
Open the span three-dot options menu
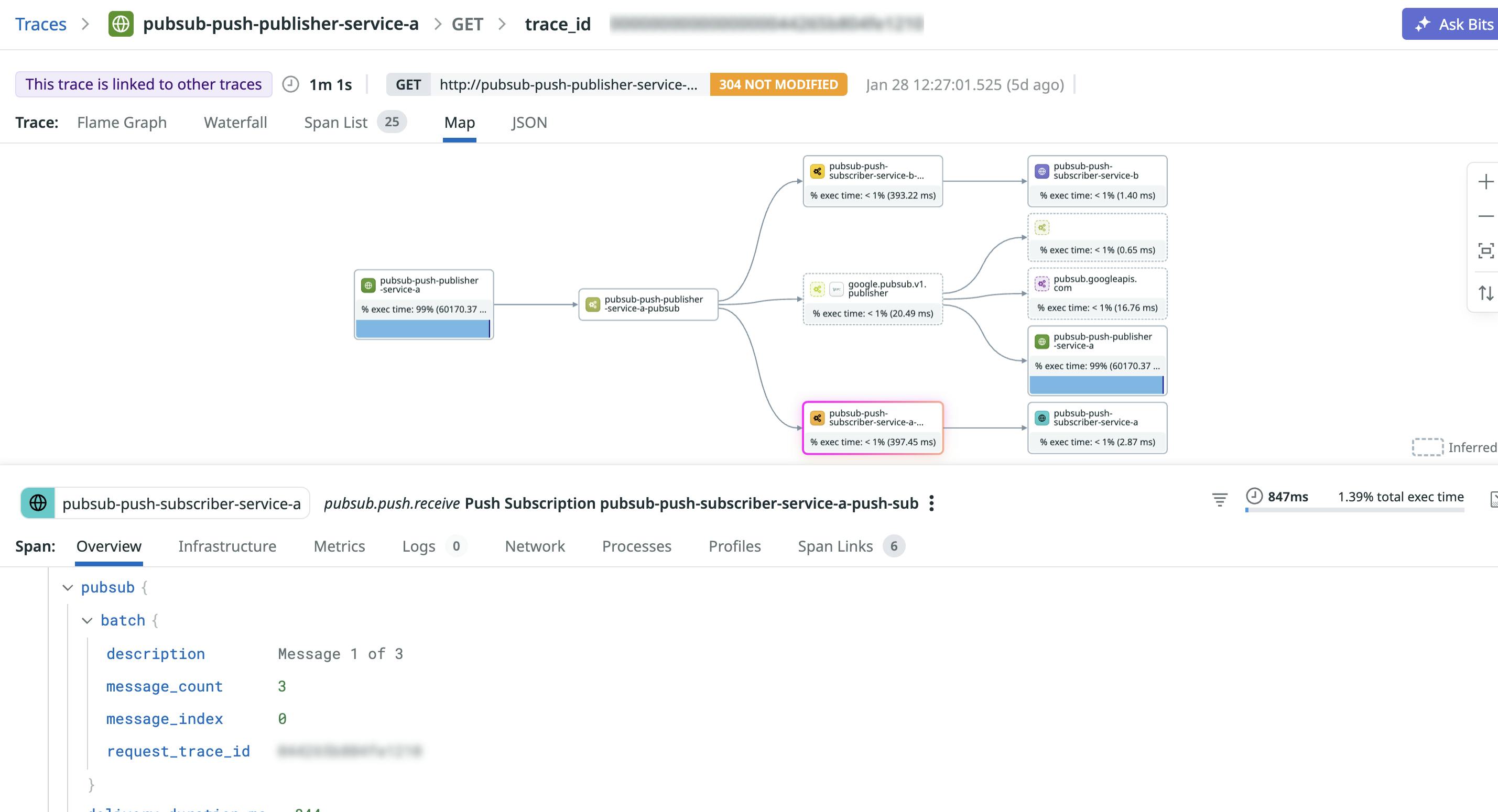coord(931,503)
